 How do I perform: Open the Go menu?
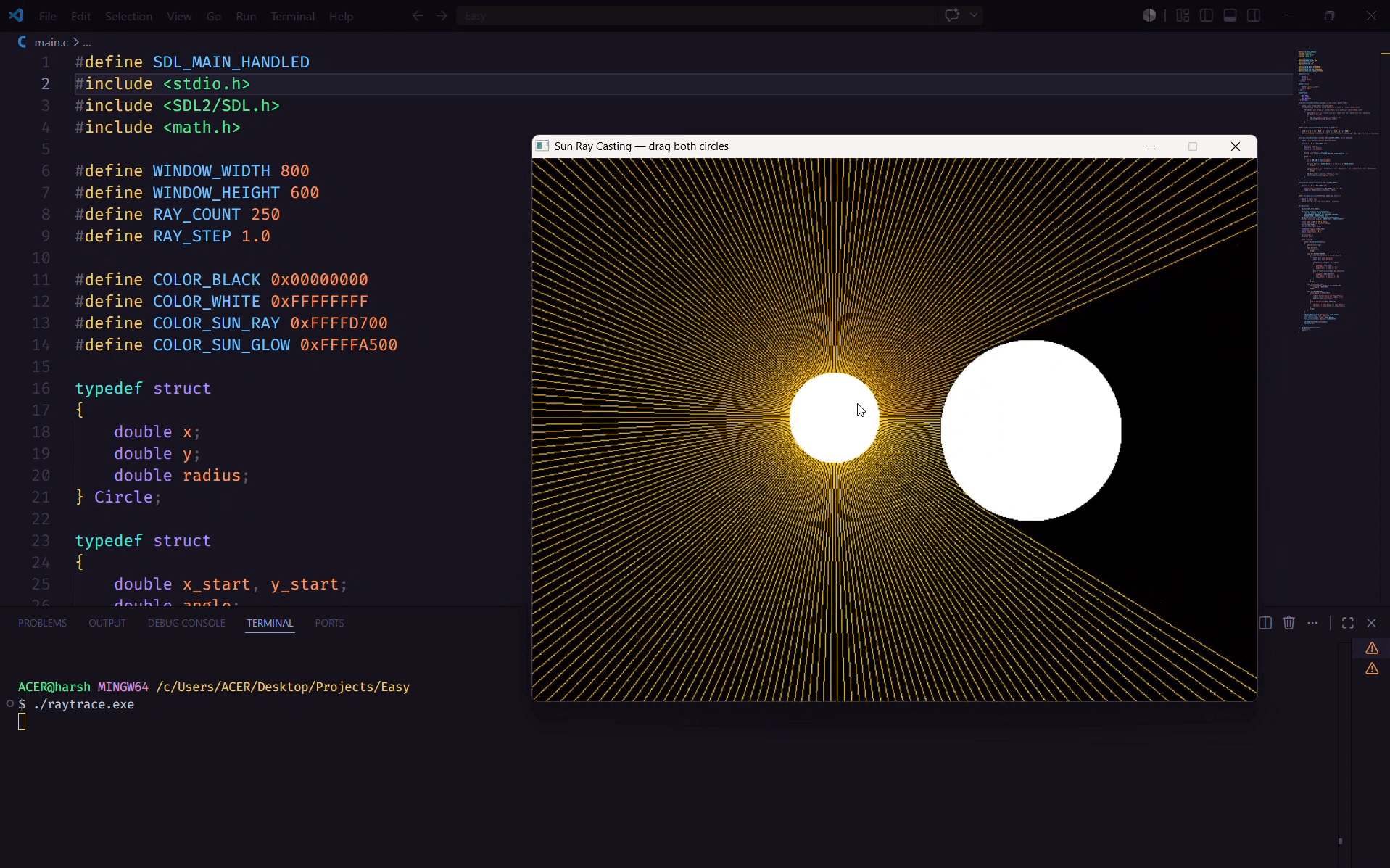point(214,16)
